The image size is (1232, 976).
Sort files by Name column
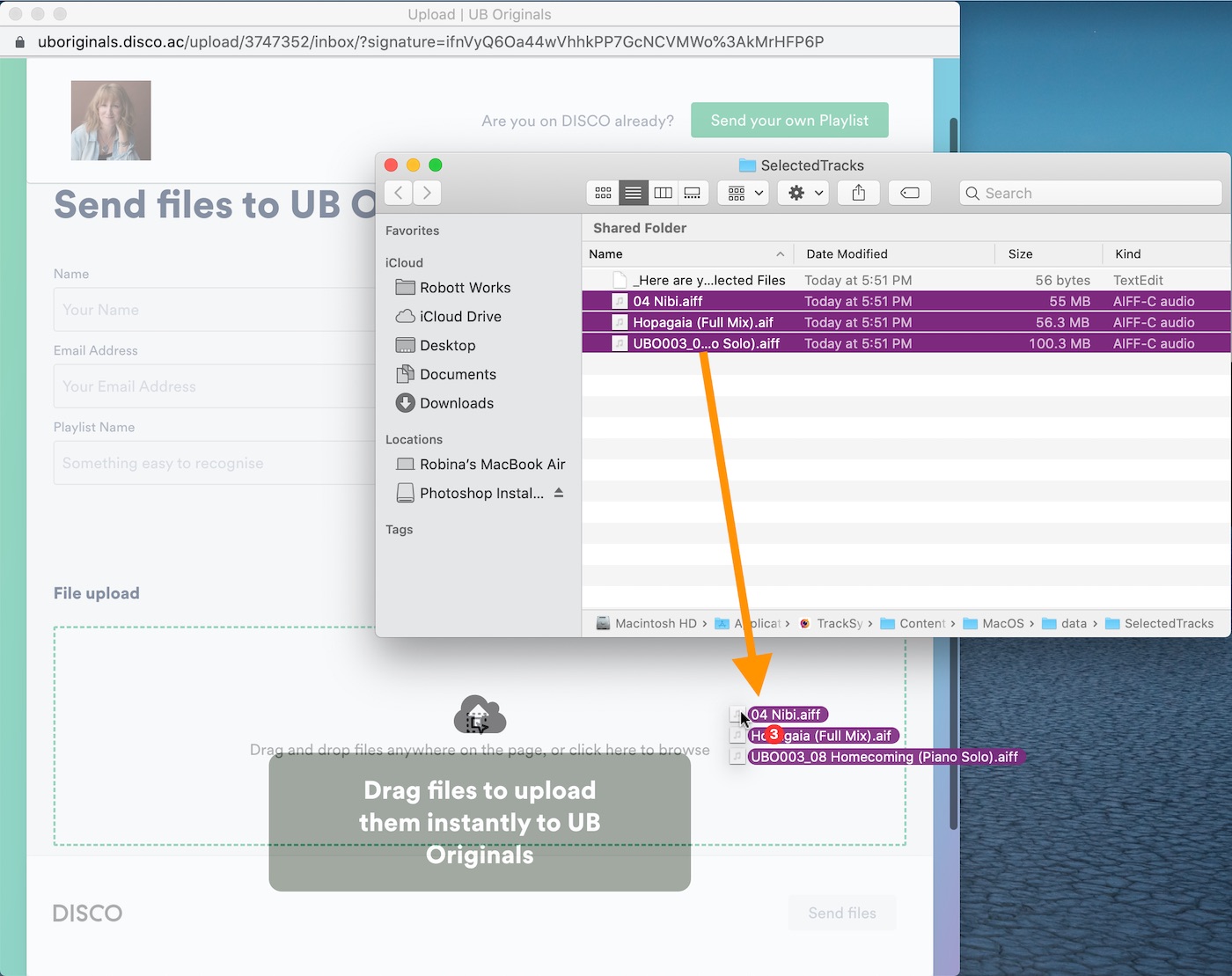pos(686,254)
